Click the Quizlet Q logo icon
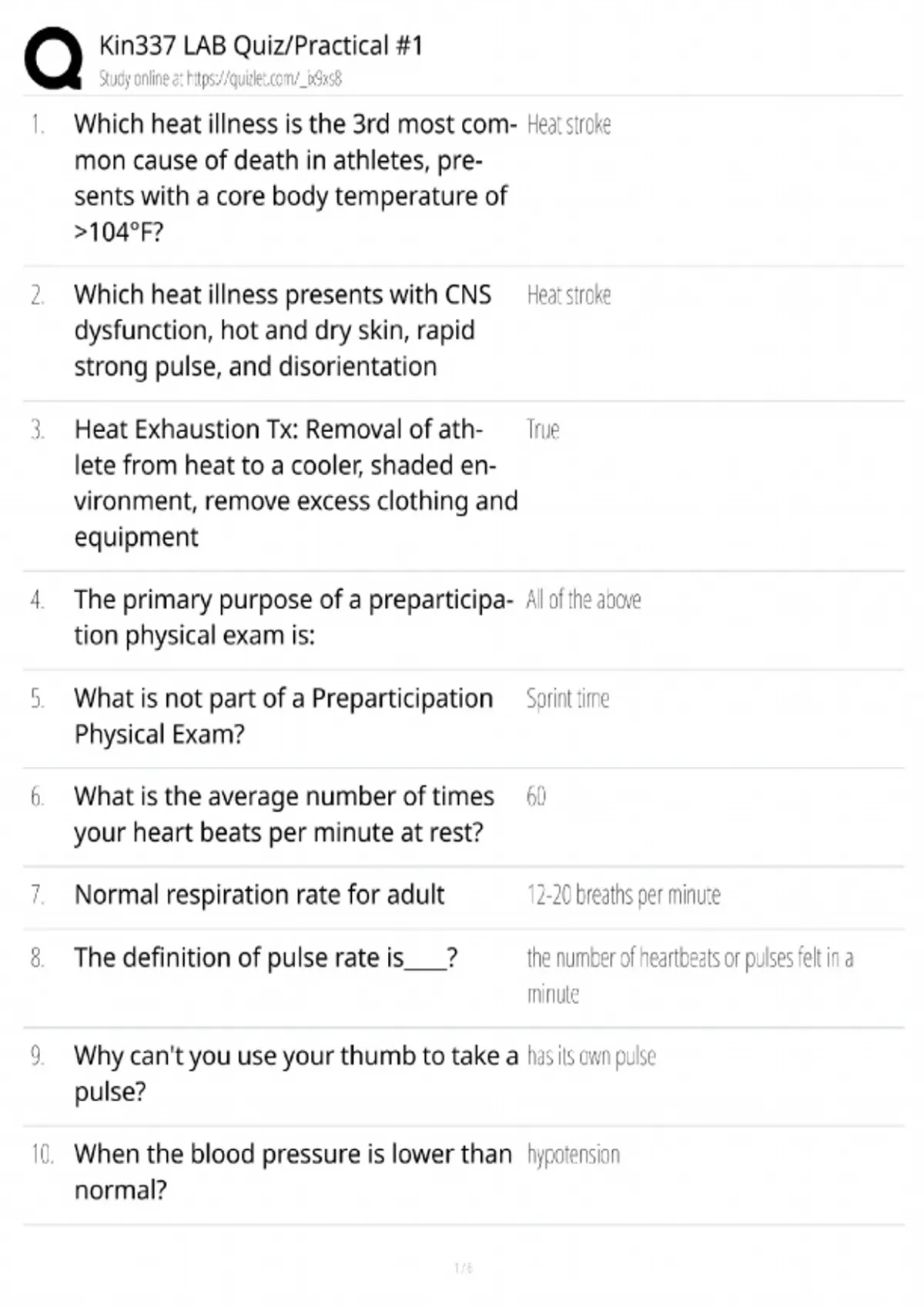This screenshot has width=924, height=1309. point(53,59)
